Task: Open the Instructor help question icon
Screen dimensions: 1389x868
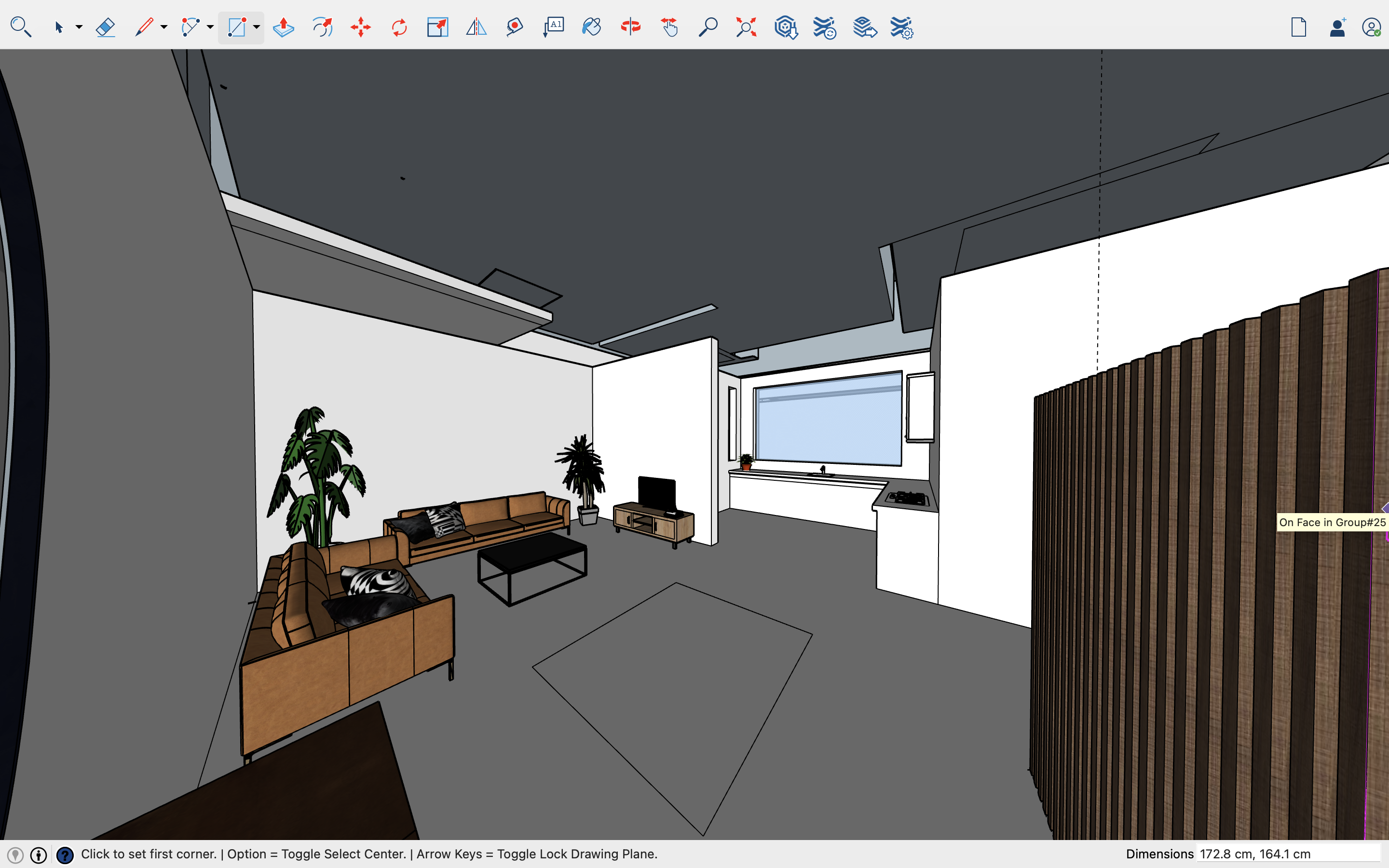Action: point(65,855)
